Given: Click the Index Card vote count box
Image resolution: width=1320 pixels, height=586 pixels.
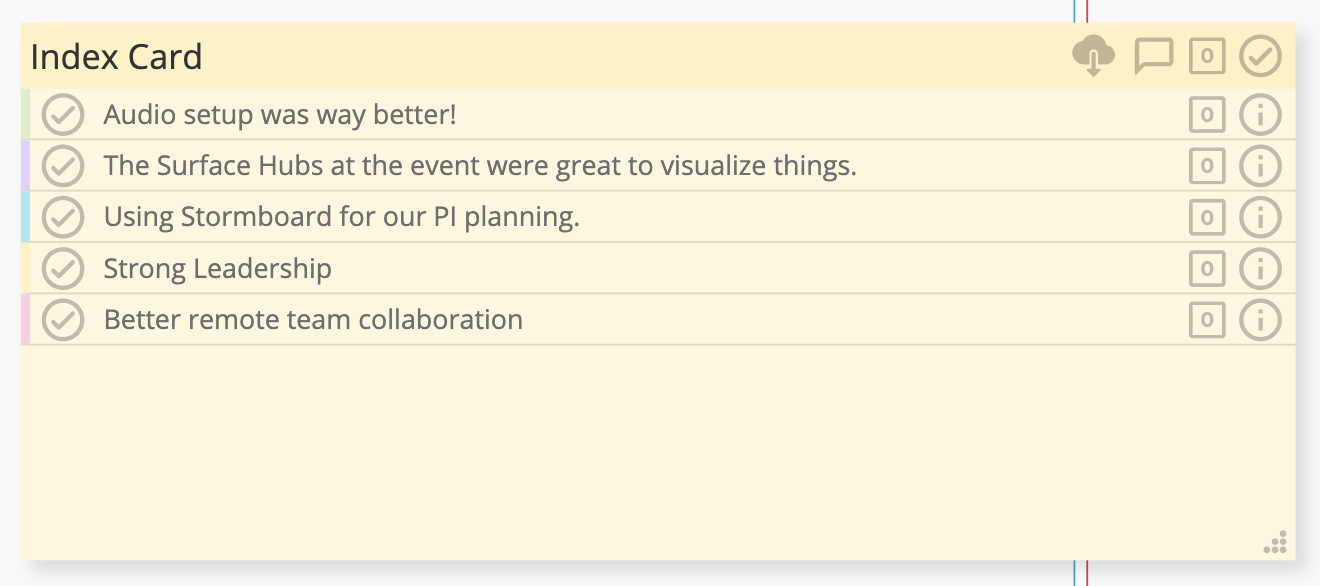Looking at the screenshot, I should 1207,56.
